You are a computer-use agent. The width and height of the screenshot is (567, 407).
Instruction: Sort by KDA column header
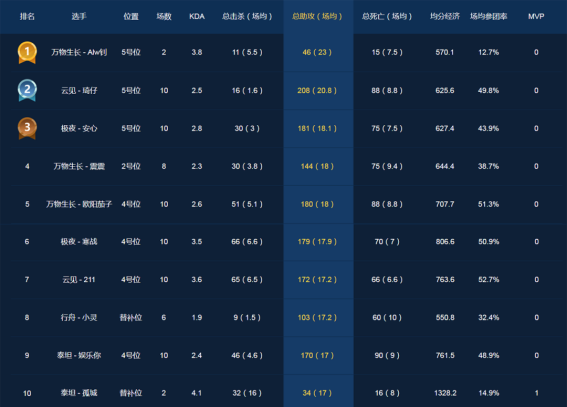[197, 16]
